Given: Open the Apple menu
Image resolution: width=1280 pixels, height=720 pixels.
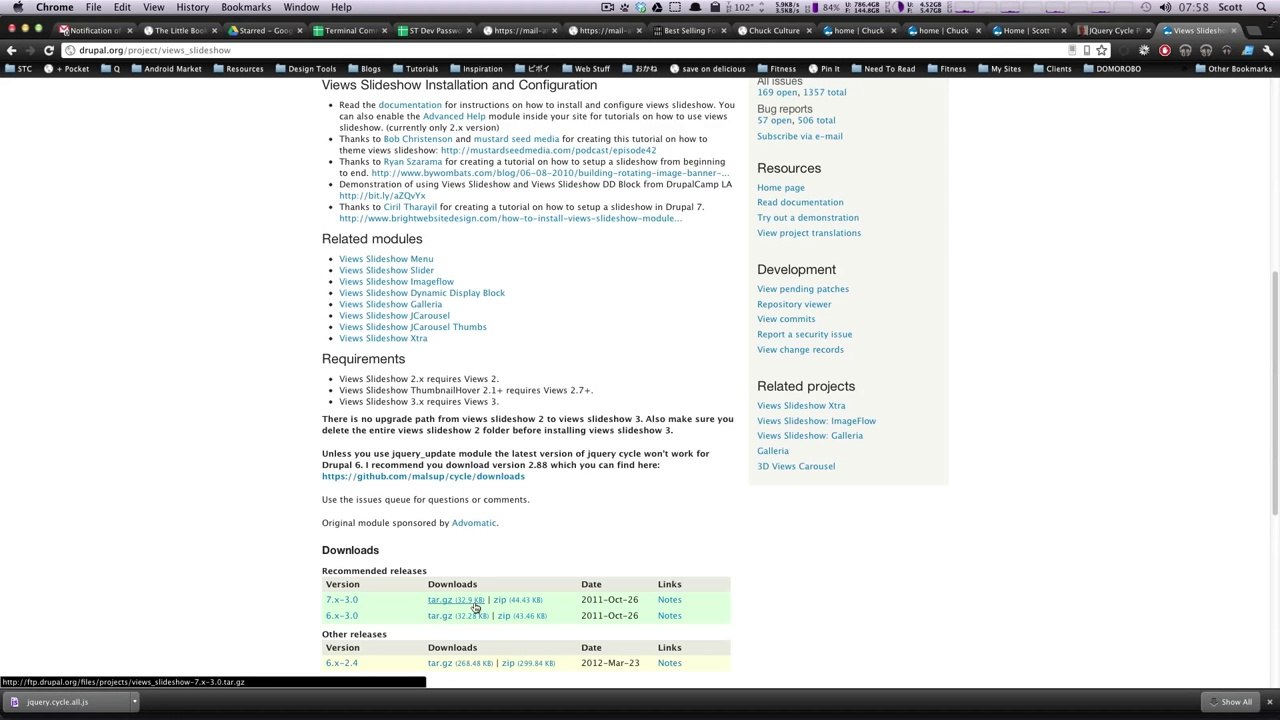Looking at the screenshot, I should coord(17,7).
